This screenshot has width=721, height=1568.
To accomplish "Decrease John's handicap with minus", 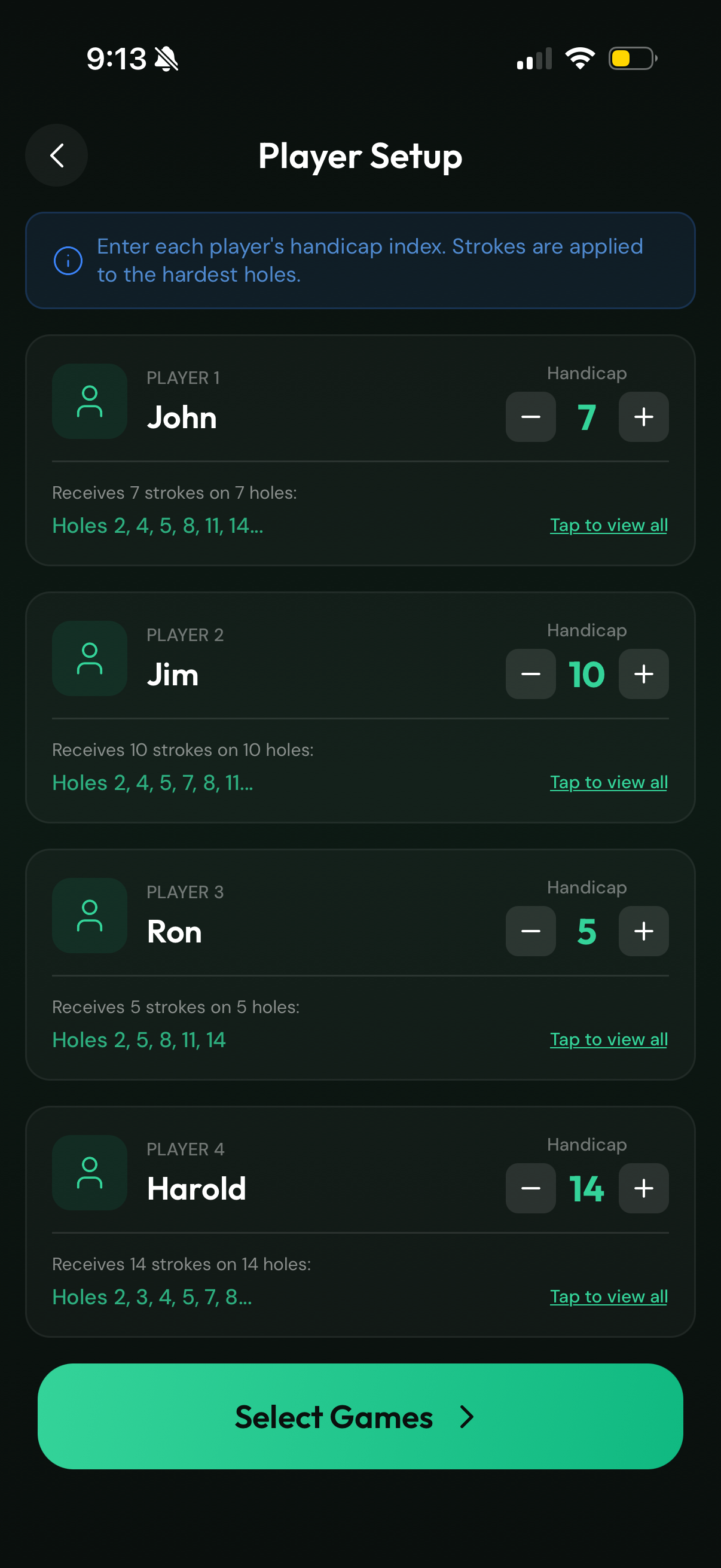I will point(530,417).
